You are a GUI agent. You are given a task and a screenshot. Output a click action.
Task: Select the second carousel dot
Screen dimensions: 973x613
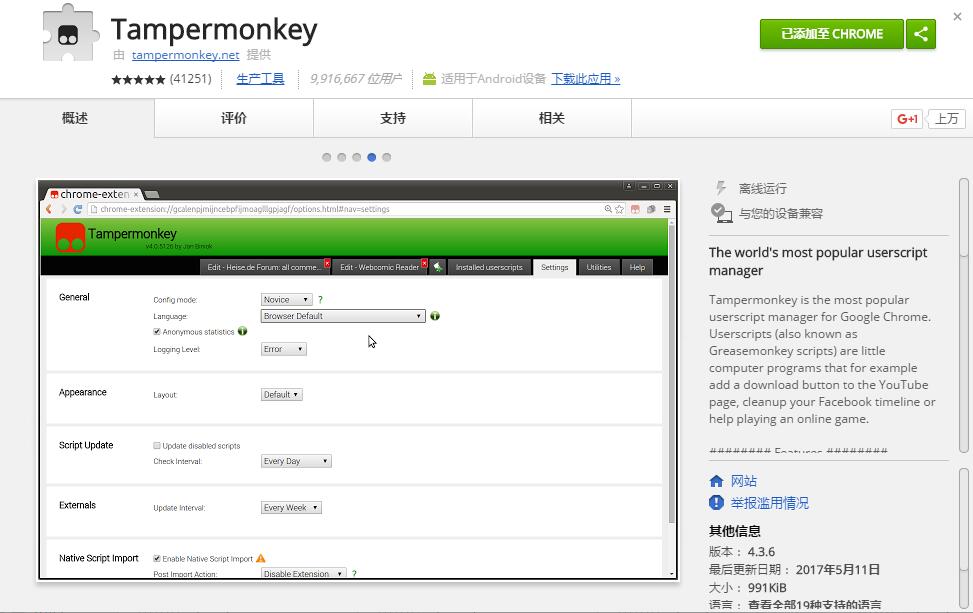pyautogui.click(x=341, y=157)
